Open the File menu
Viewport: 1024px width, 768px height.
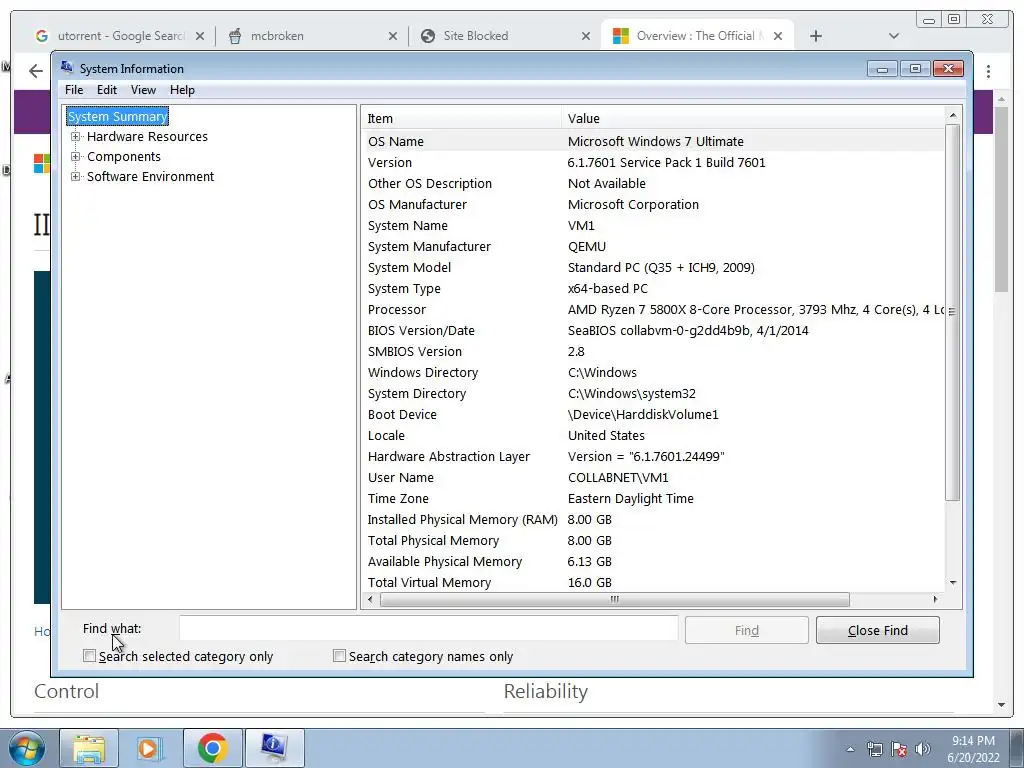[x=74, y=90]
